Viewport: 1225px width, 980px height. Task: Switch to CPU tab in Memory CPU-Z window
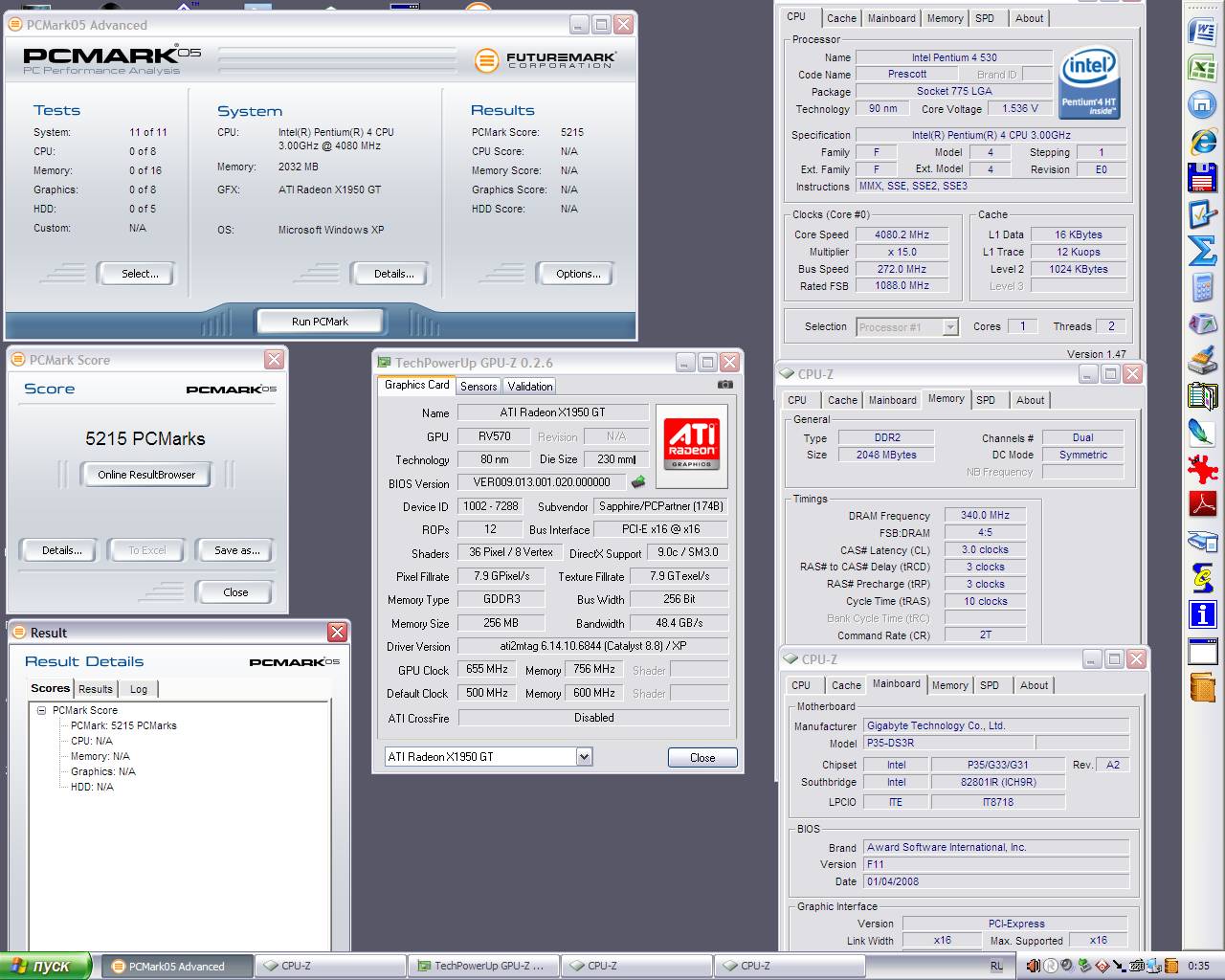[x=797, y=400]
